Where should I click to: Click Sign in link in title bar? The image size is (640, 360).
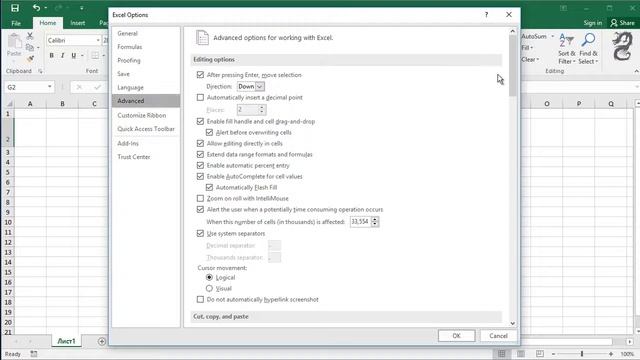click(x=593, y=23)
